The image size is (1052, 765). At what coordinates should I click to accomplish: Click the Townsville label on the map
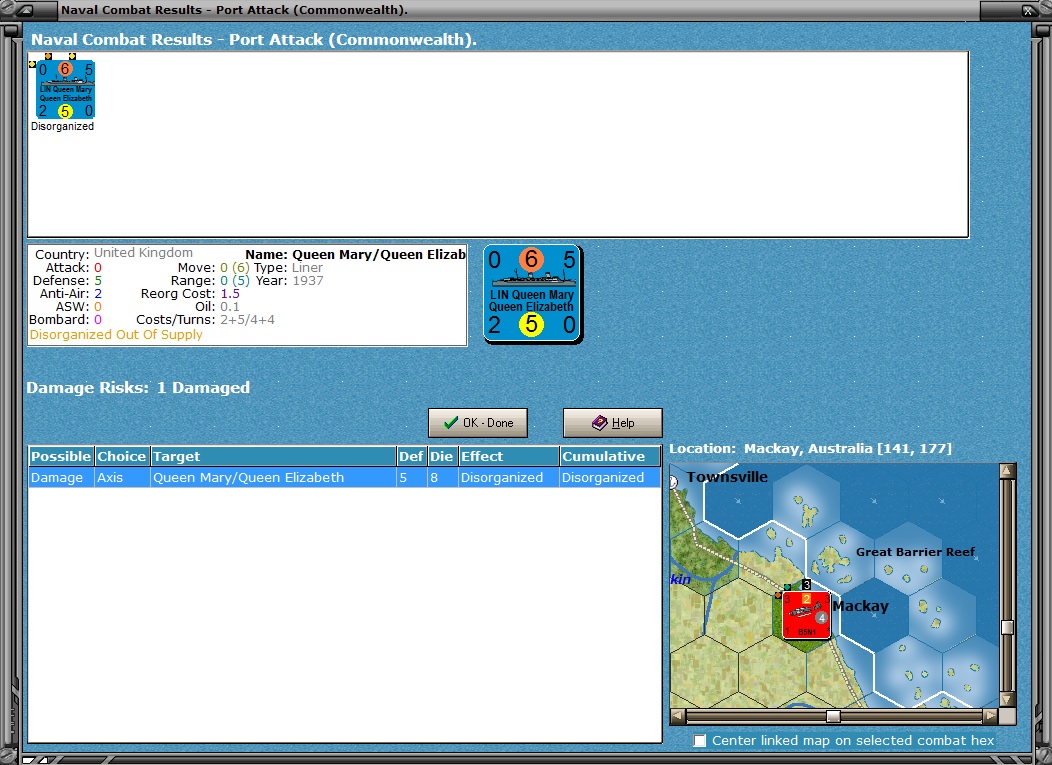pyautogui.click(x=727, y=477)
